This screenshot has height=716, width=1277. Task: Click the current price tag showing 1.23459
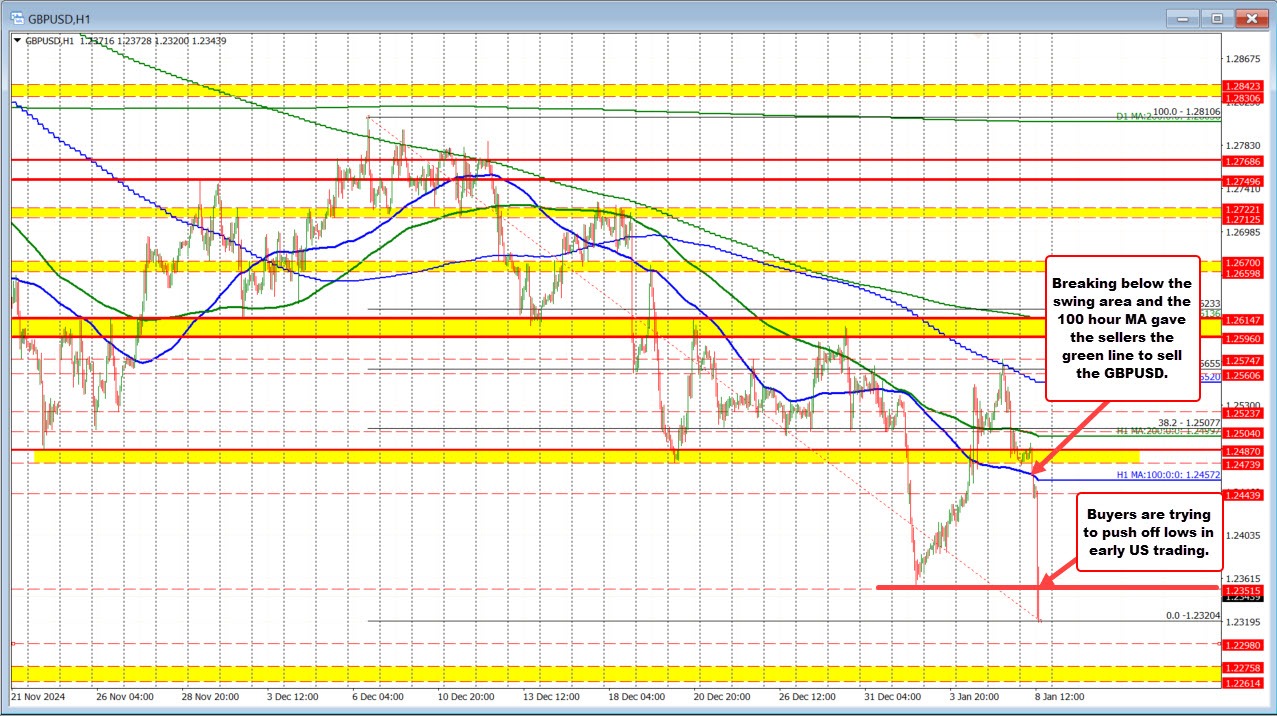pyautogui.click(x=1243, y=599)
